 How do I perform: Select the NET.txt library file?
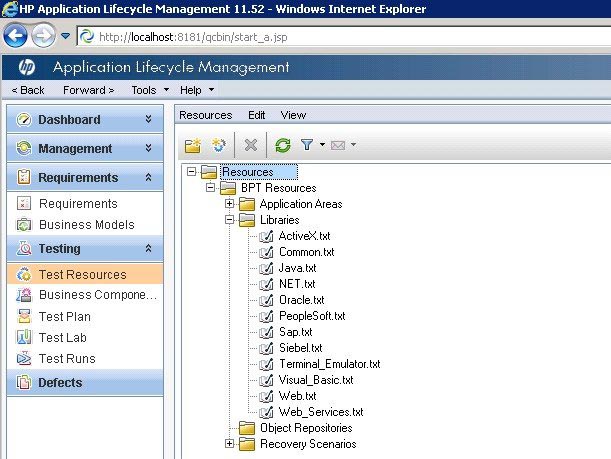pyautogui.click(x=297, y=284)
